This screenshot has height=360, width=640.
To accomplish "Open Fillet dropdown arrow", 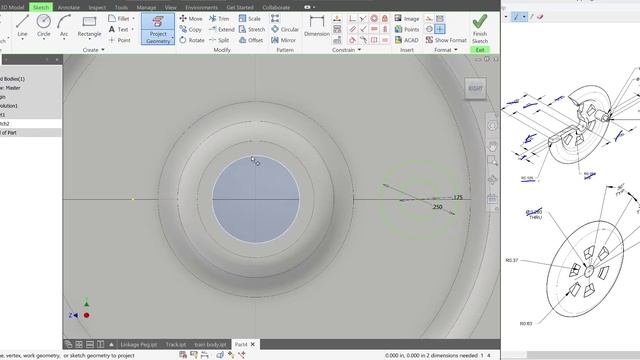I will pos(133,19).
